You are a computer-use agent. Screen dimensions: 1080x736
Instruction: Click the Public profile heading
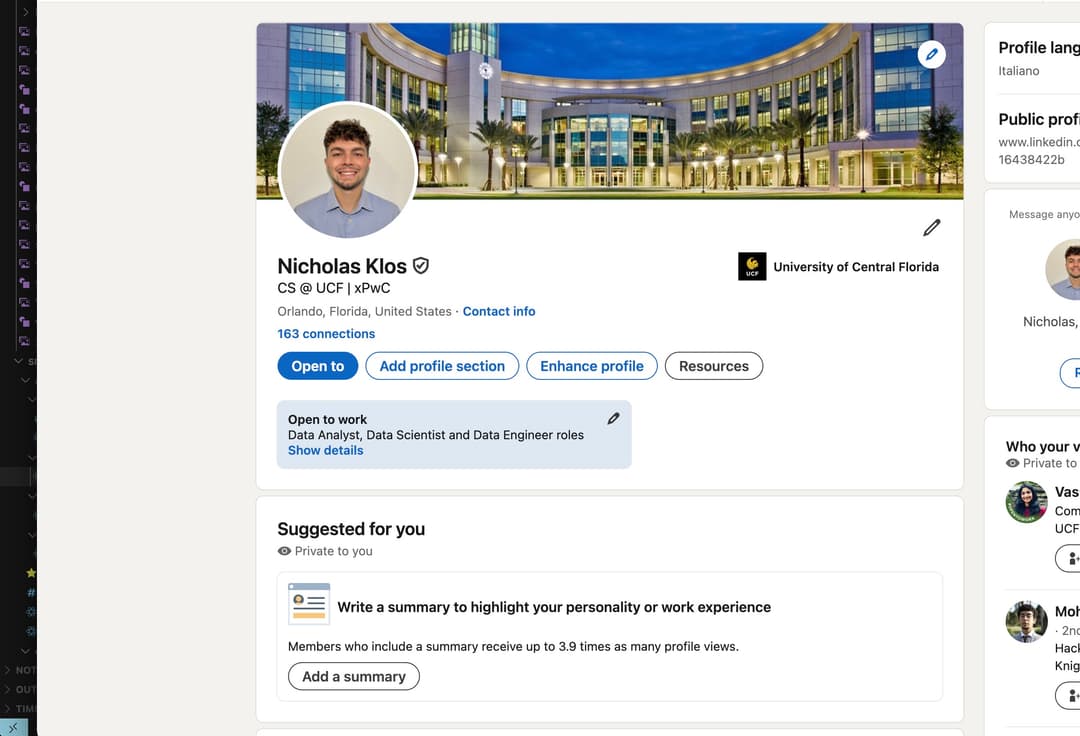click(x=1039, y=119)
